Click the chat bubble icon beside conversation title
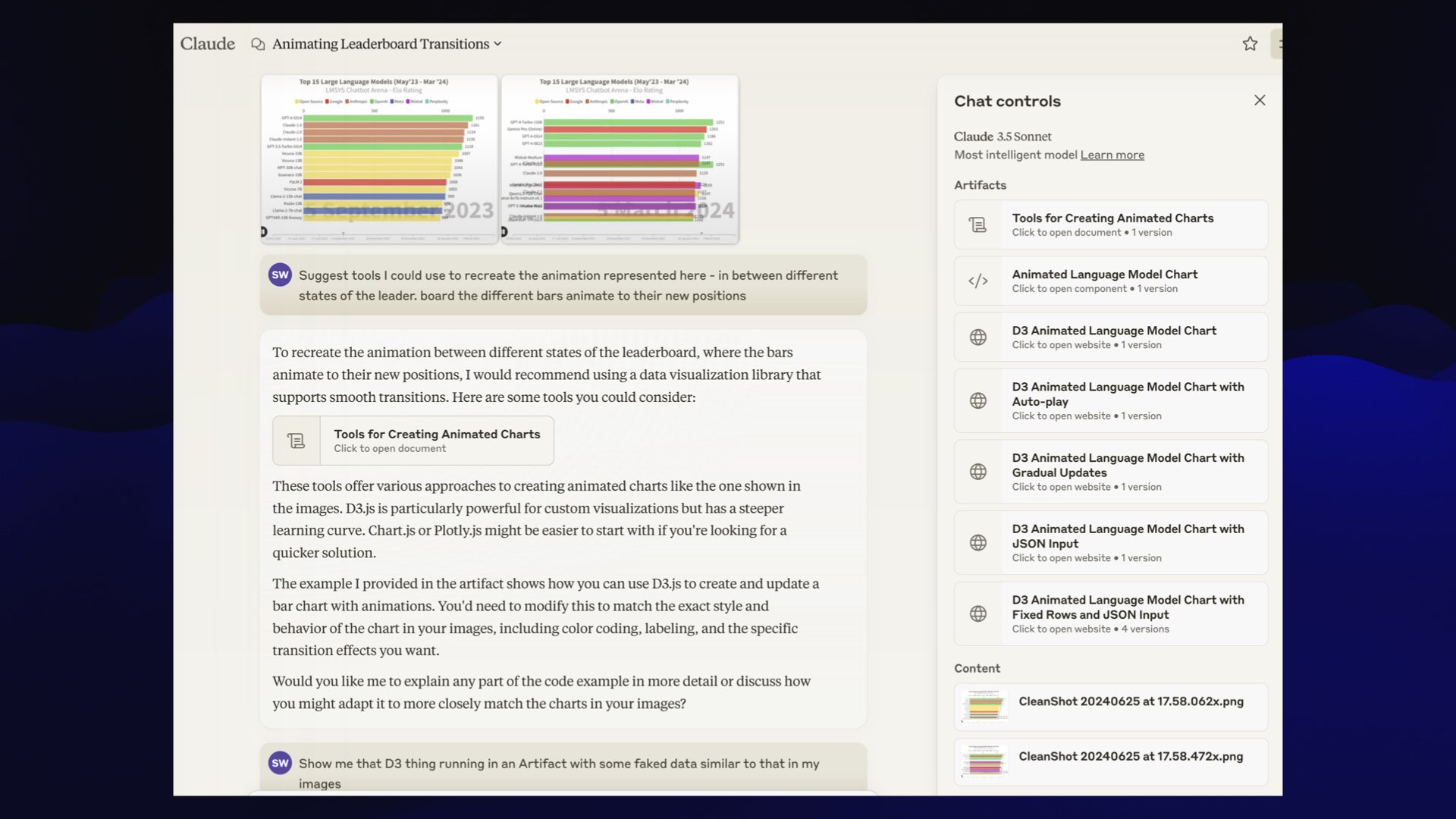 [258, 44]
